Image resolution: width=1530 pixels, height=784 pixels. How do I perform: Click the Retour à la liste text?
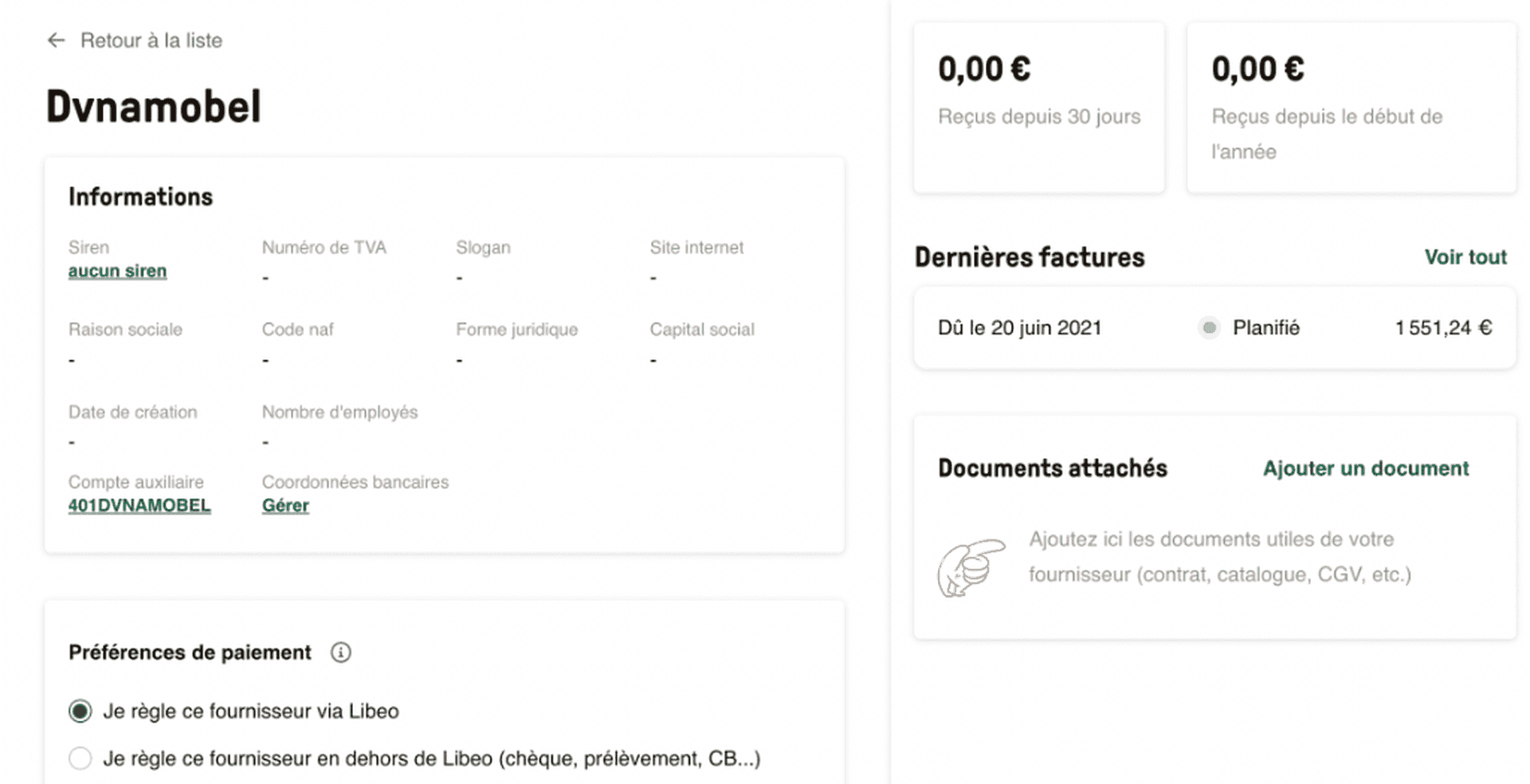[151, 40]
